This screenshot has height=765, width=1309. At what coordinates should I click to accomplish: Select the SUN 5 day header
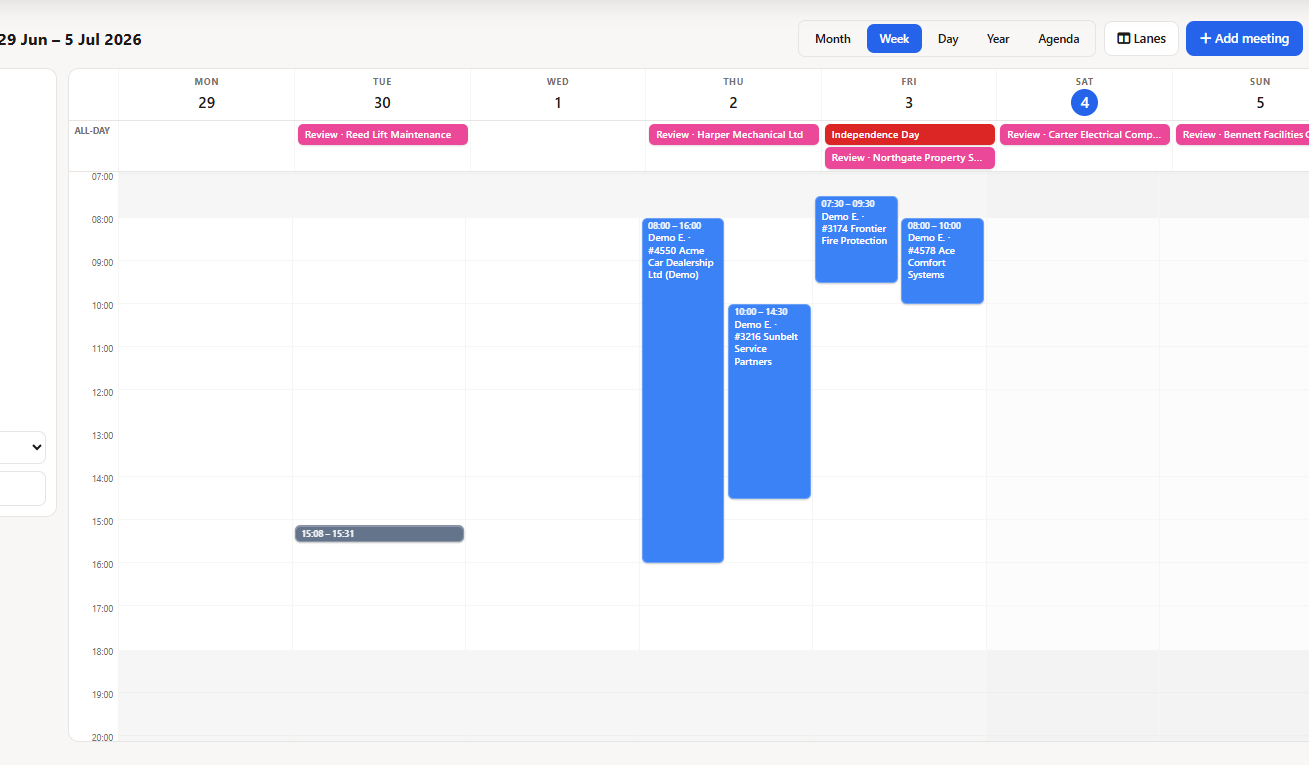pyautogui.click(x=1241, y=94)
